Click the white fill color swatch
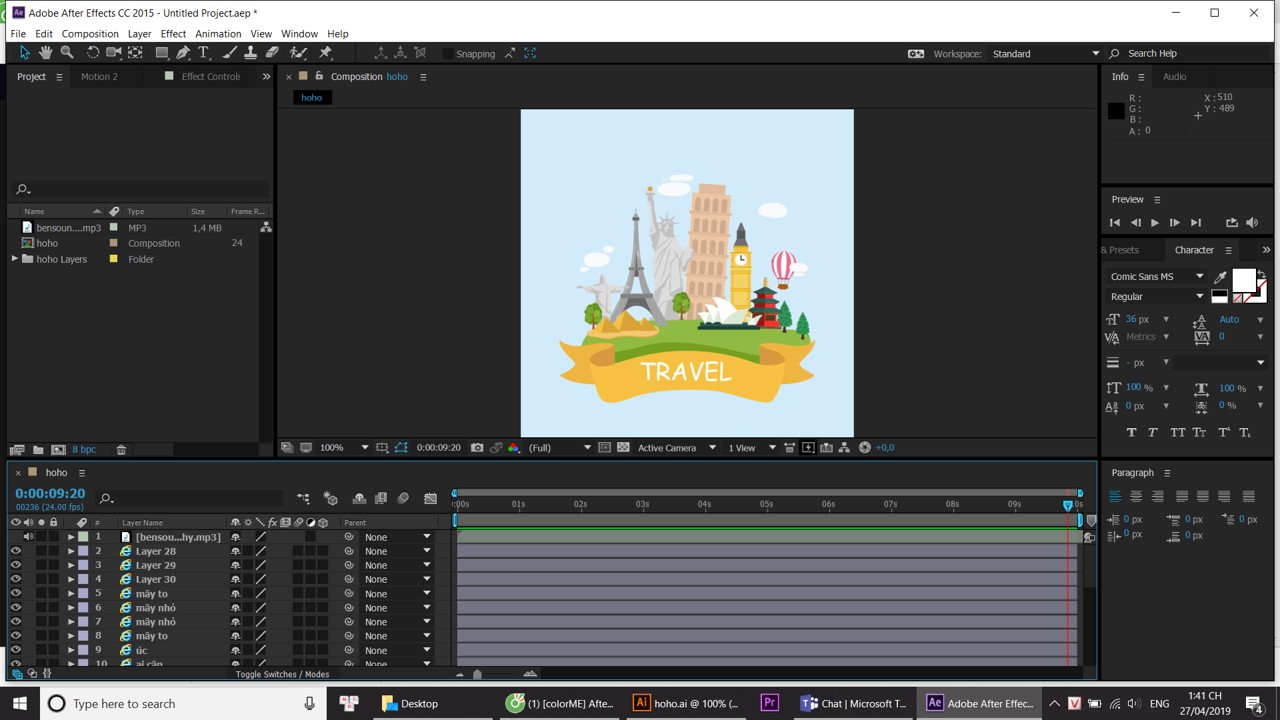 (1244, 281)
